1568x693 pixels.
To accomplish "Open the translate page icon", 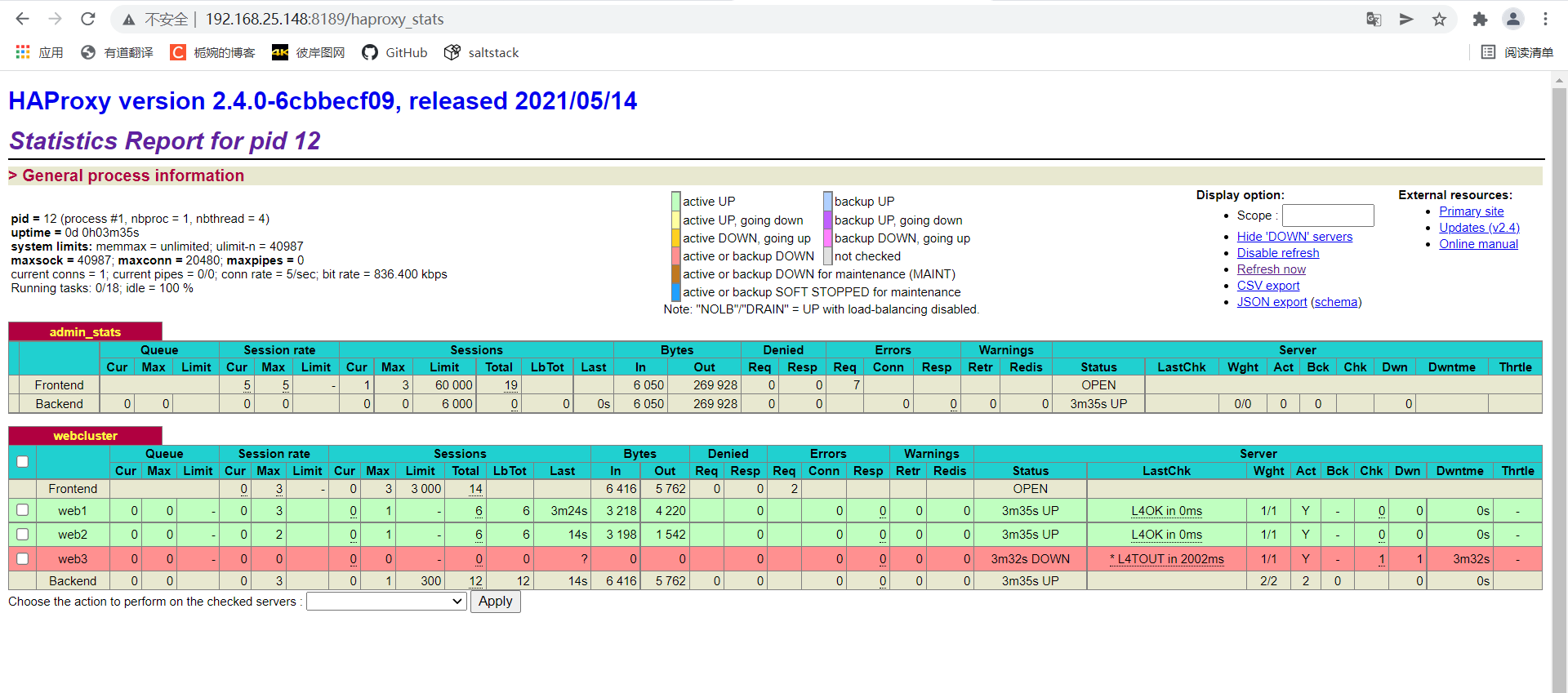I will 1374,20.
